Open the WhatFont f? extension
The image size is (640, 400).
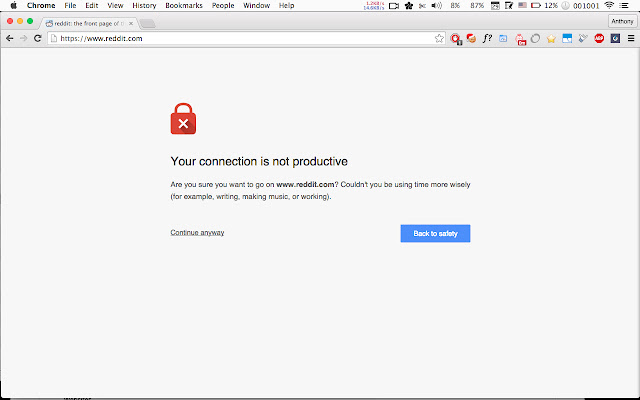pyautogui.click(x=487, y=38)
